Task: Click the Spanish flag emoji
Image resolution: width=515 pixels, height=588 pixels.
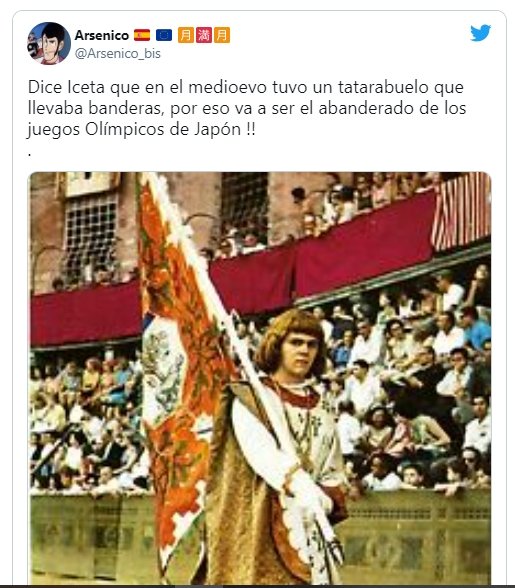Action: click(x=142, y=35)
